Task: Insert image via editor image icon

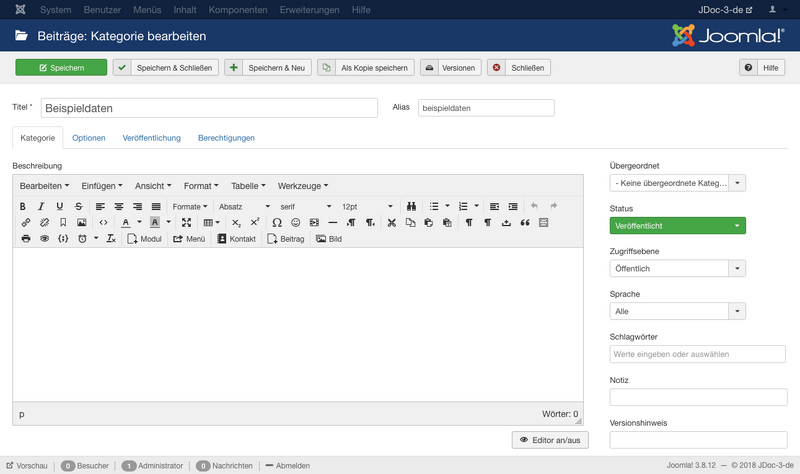Action: click(82, 222)
